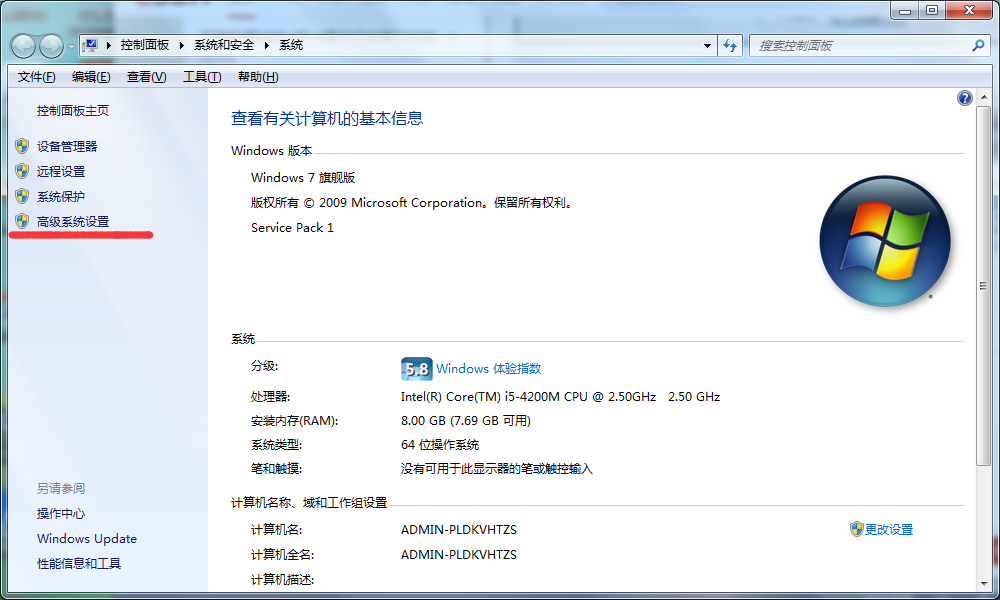The width and height of the screenshot is (1000, 600).
Task: Open 高级系统设置 link
Action: tap(73, 222)
